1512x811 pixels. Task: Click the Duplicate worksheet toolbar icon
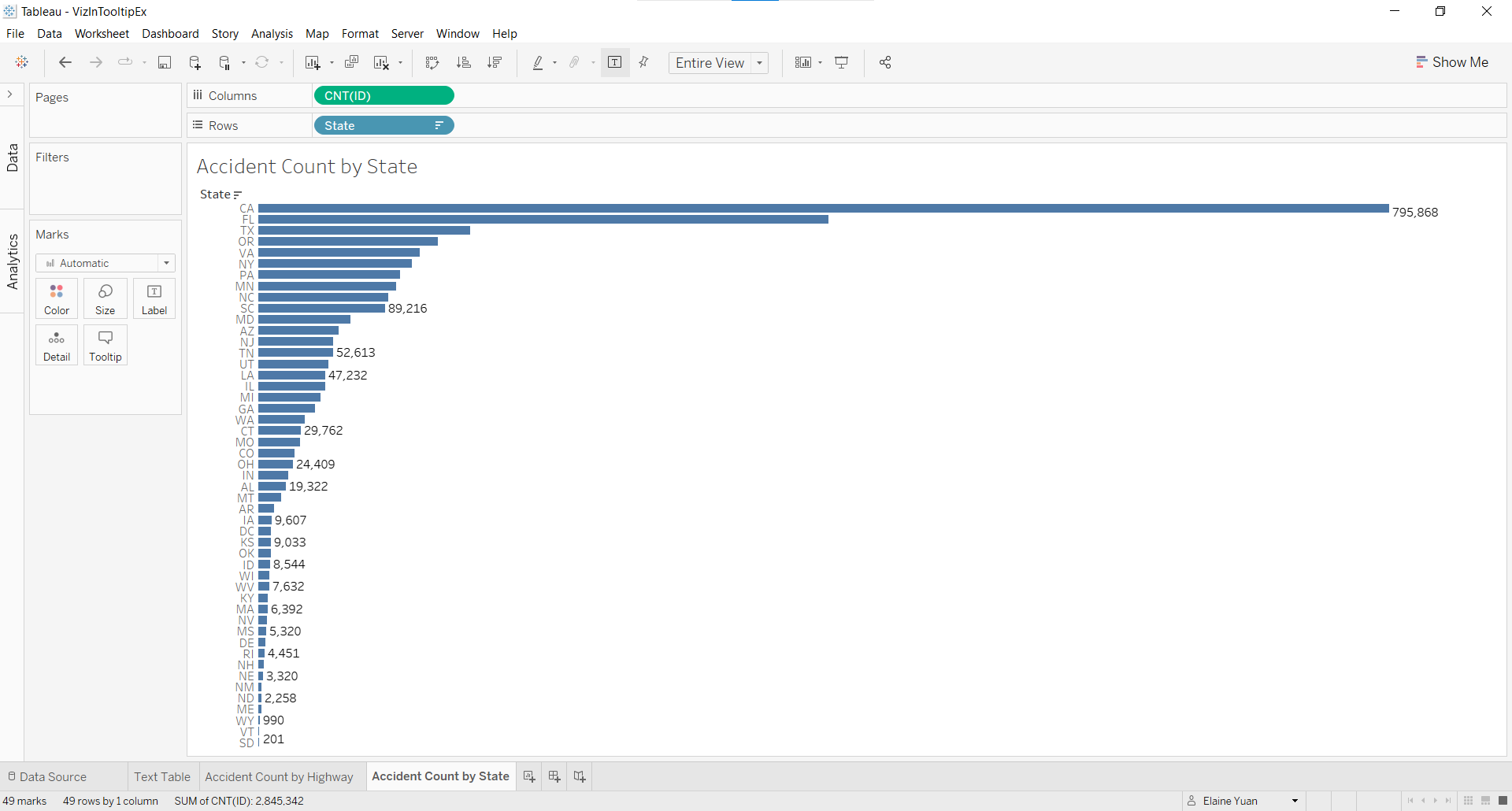click(x=352, y=63)
